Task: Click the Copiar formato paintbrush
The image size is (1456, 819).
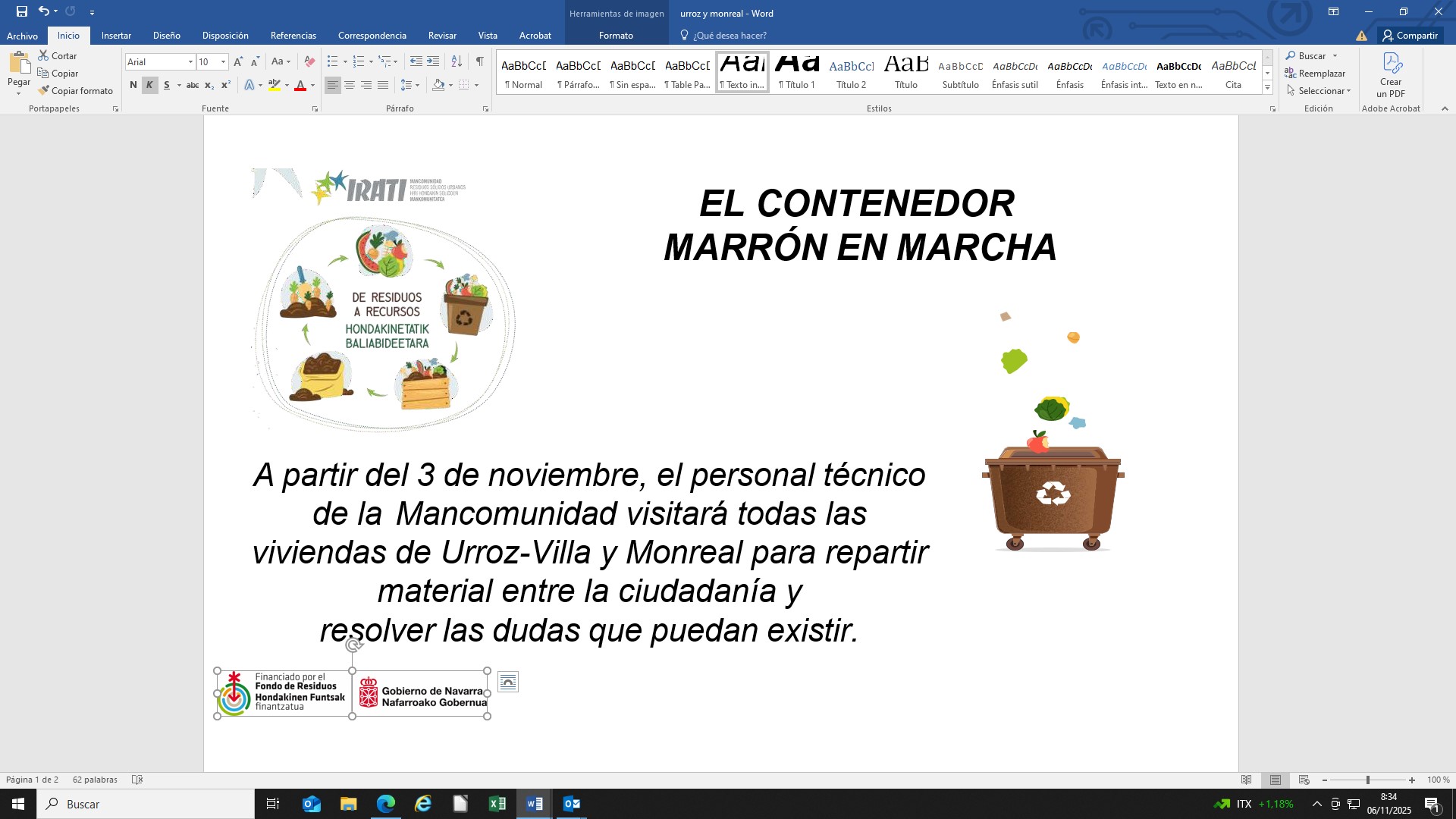Action: coord(75,91)
